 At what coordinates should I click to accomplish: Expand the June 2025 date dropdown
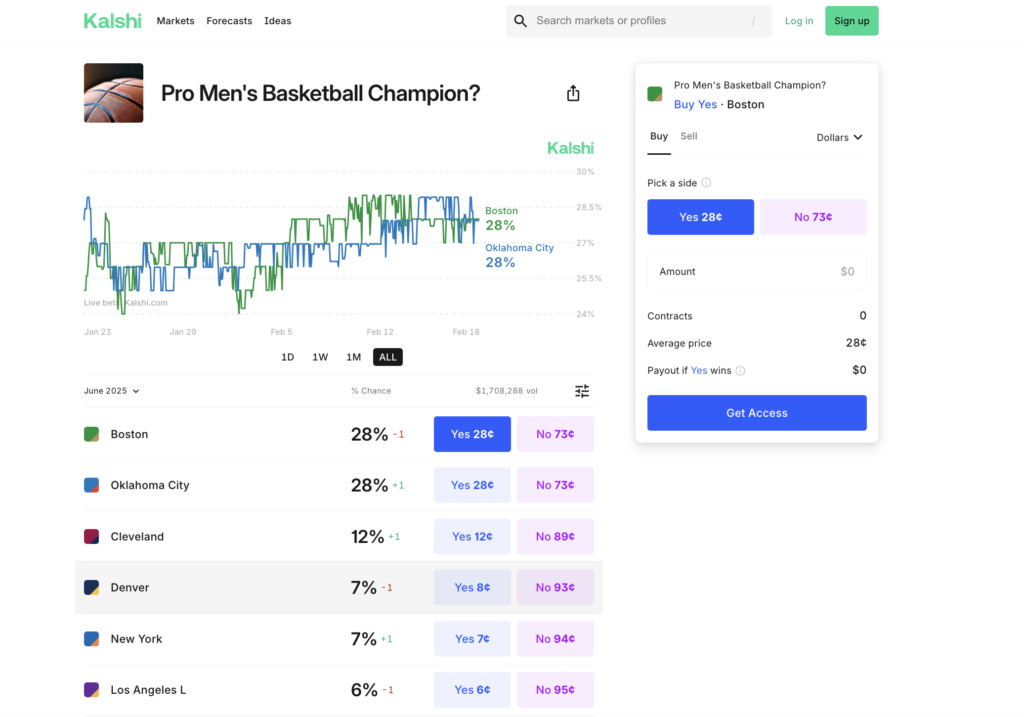[112, 391]
